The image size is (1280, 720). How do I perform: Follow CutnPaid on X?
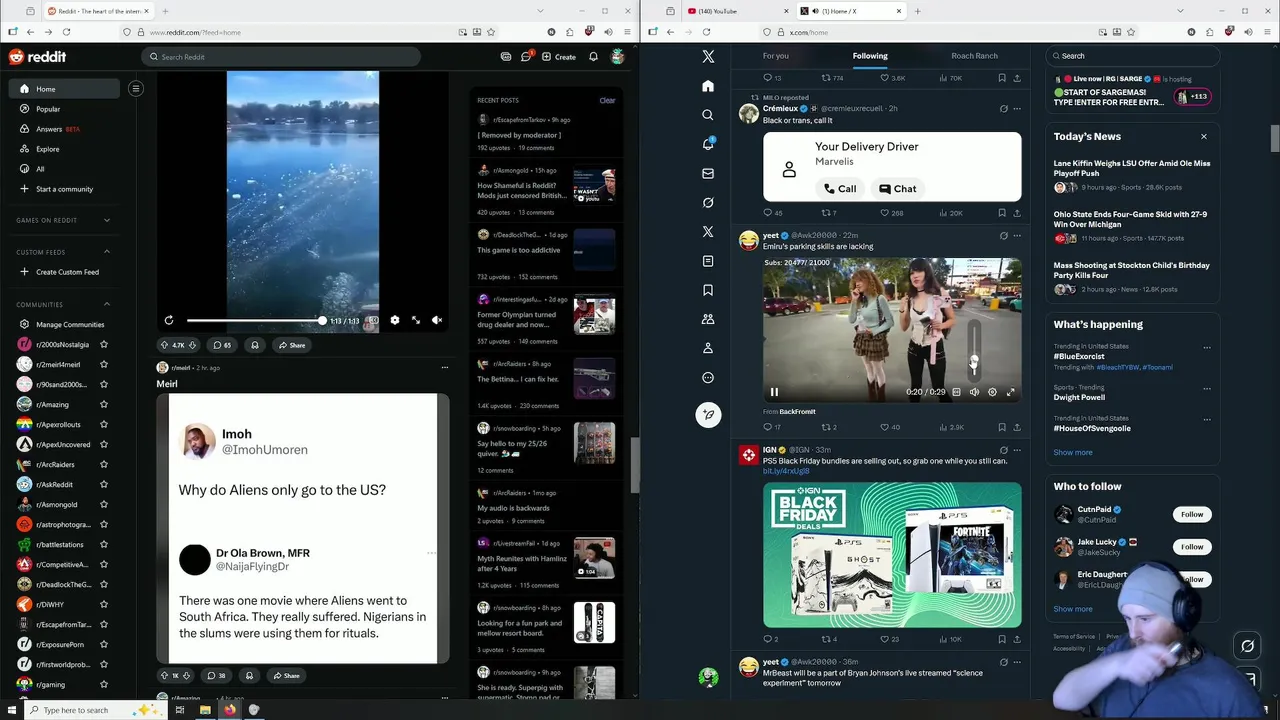tap(1192, 514)
